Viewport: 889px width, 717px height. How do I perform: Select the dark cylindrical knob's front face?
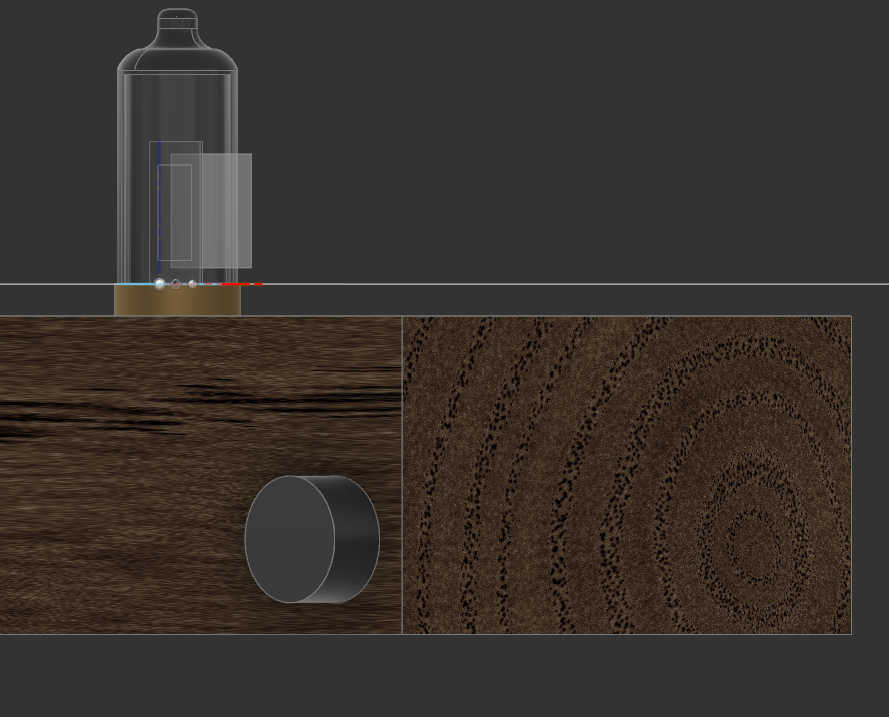click(289, 539)
